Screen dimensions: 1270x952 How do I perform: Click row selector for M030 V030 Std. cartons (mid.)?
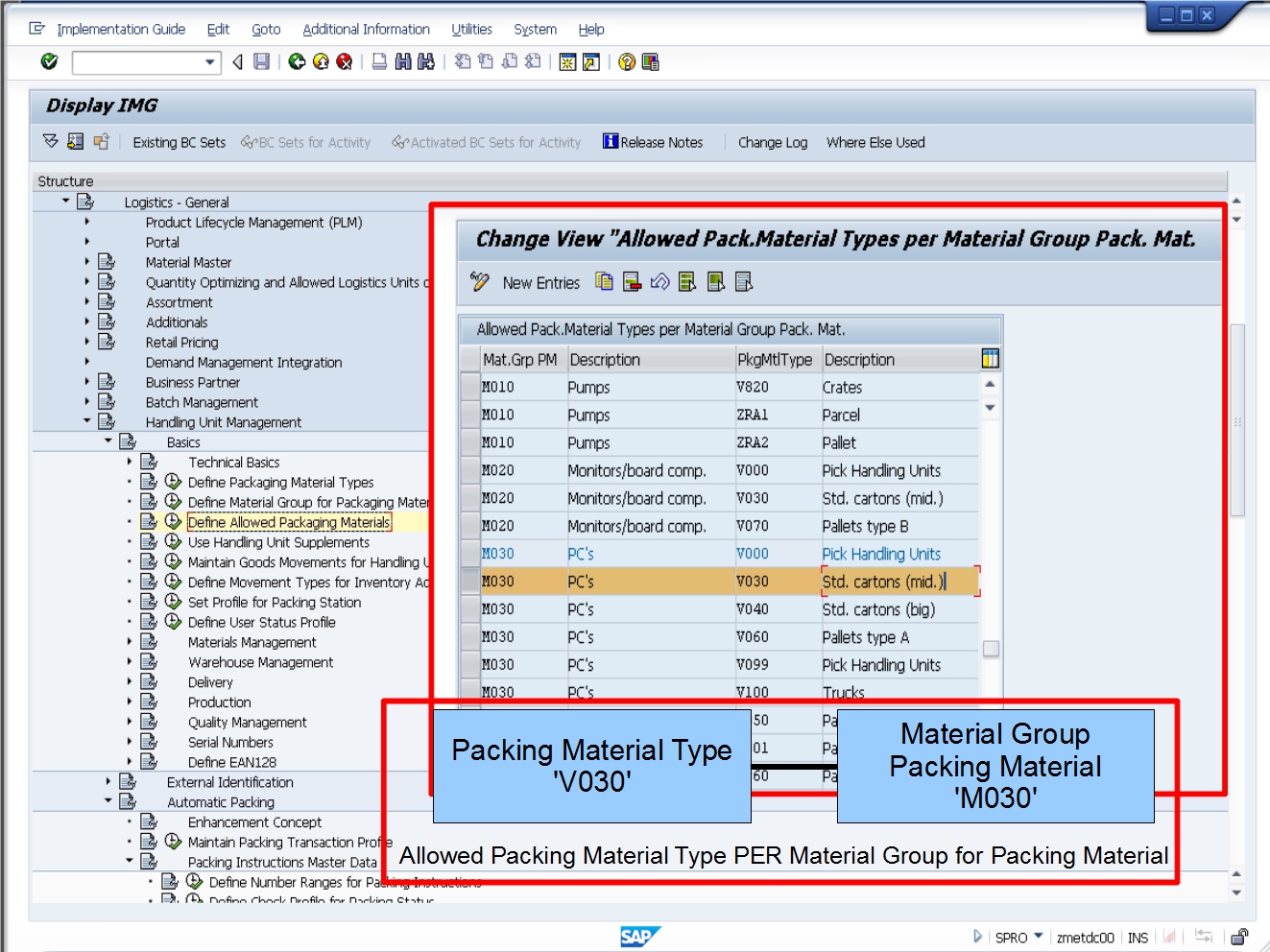click(470, 581)
